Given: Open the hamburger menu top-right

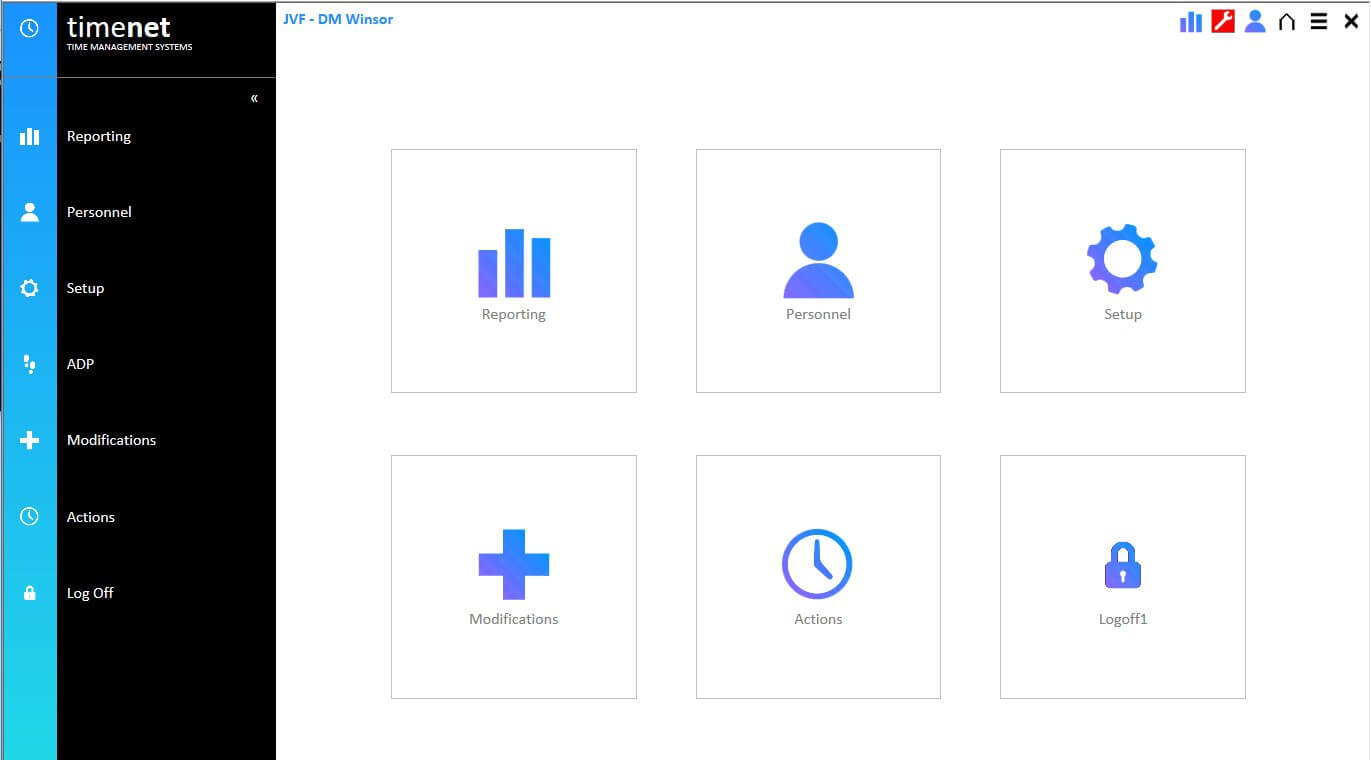Looking at the screenshot, I should (x=1318, y=21).
